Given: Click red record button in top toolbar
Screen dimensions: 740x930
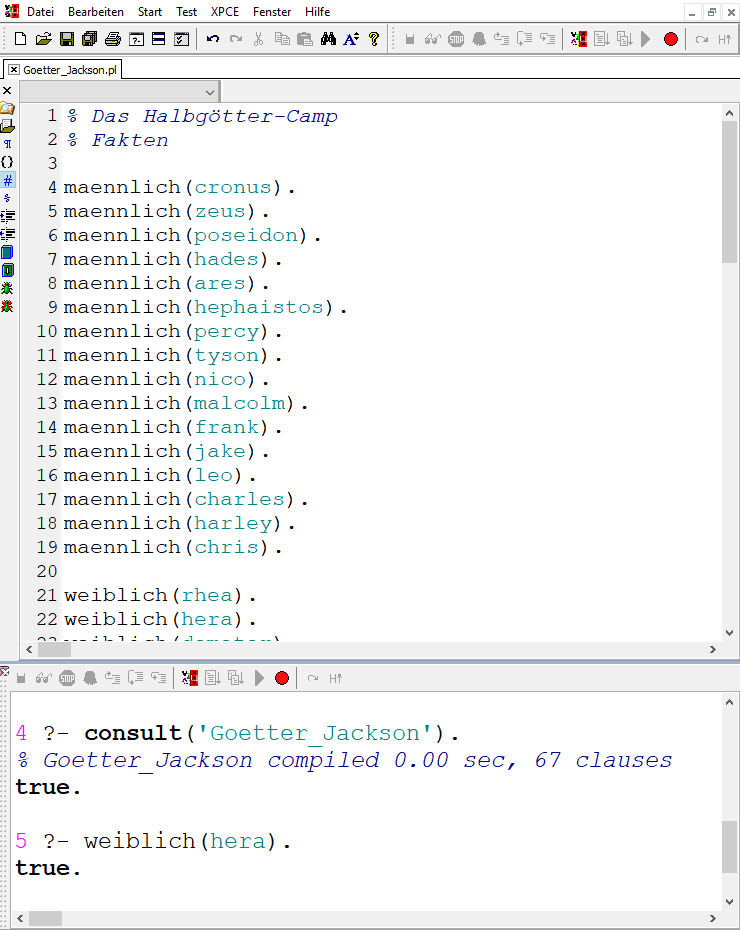Looking at the screenshot, I should (671, 39).
